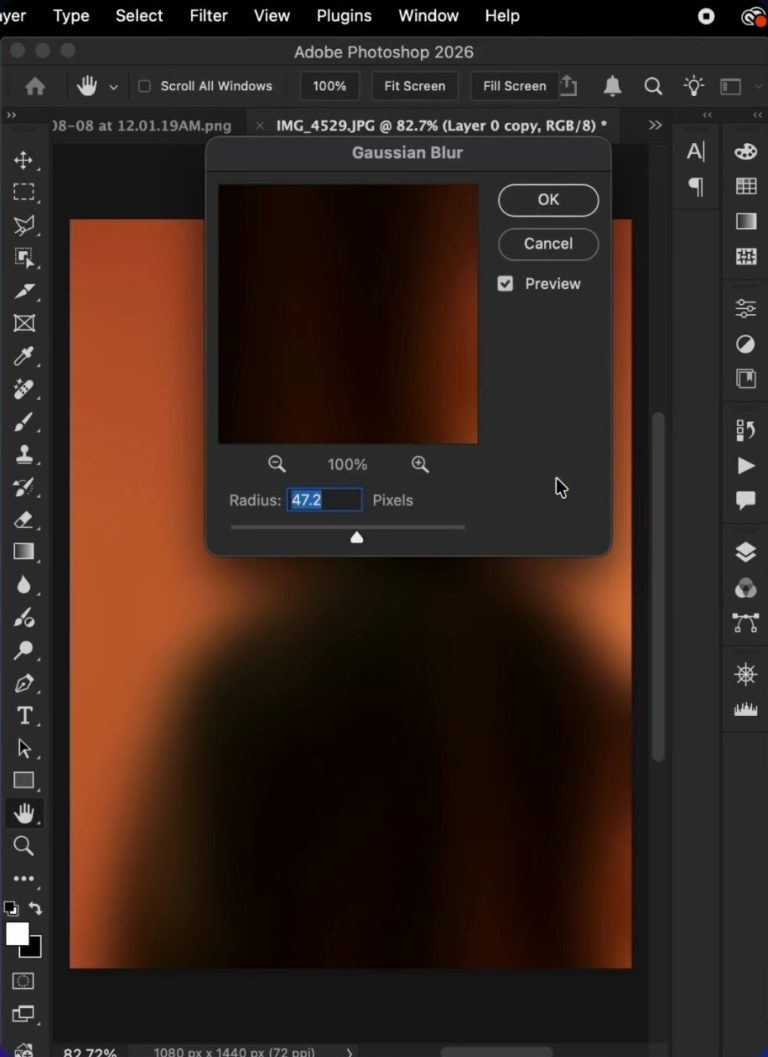Open the Plugins menu
Screen dimensions: 768x1057
[344, 16]
